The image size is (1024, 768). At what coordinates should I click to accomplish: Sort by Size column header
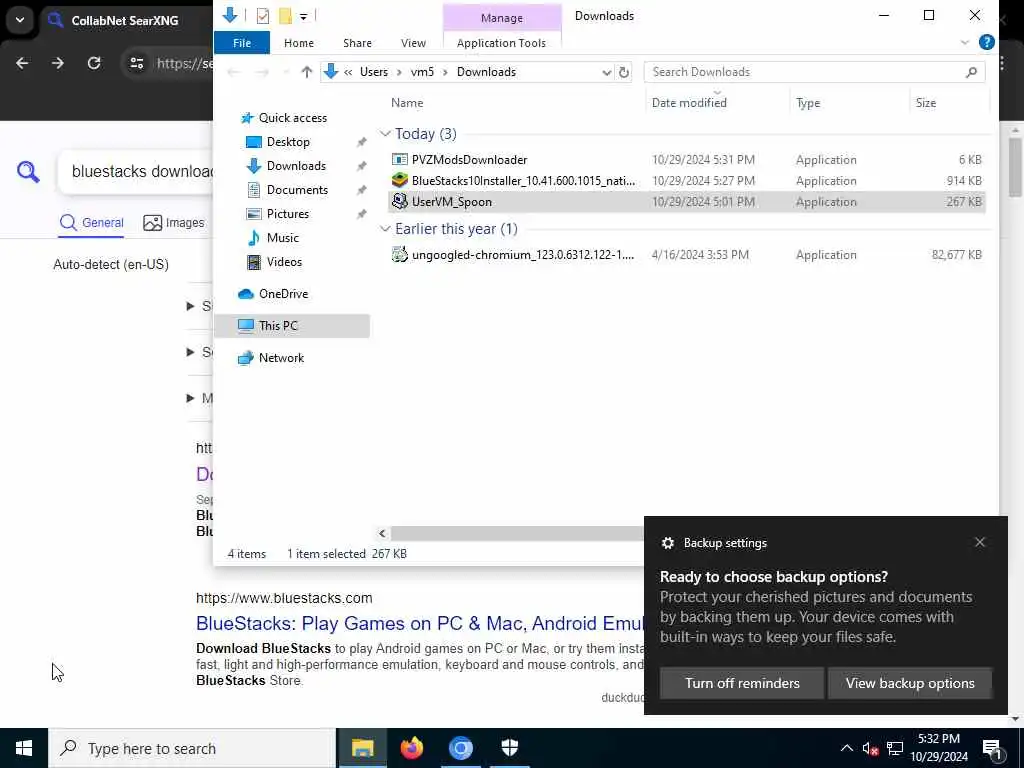925,103
